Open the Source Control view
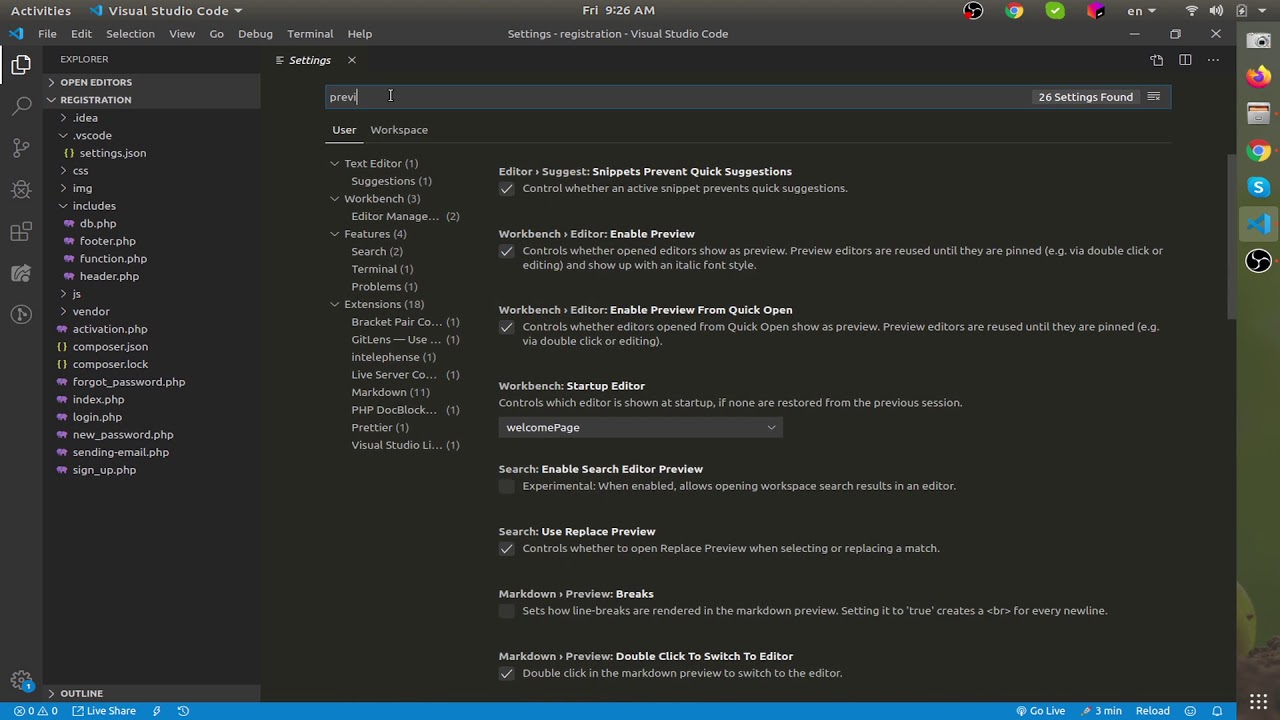The image size is (1280, 720). 21,148
